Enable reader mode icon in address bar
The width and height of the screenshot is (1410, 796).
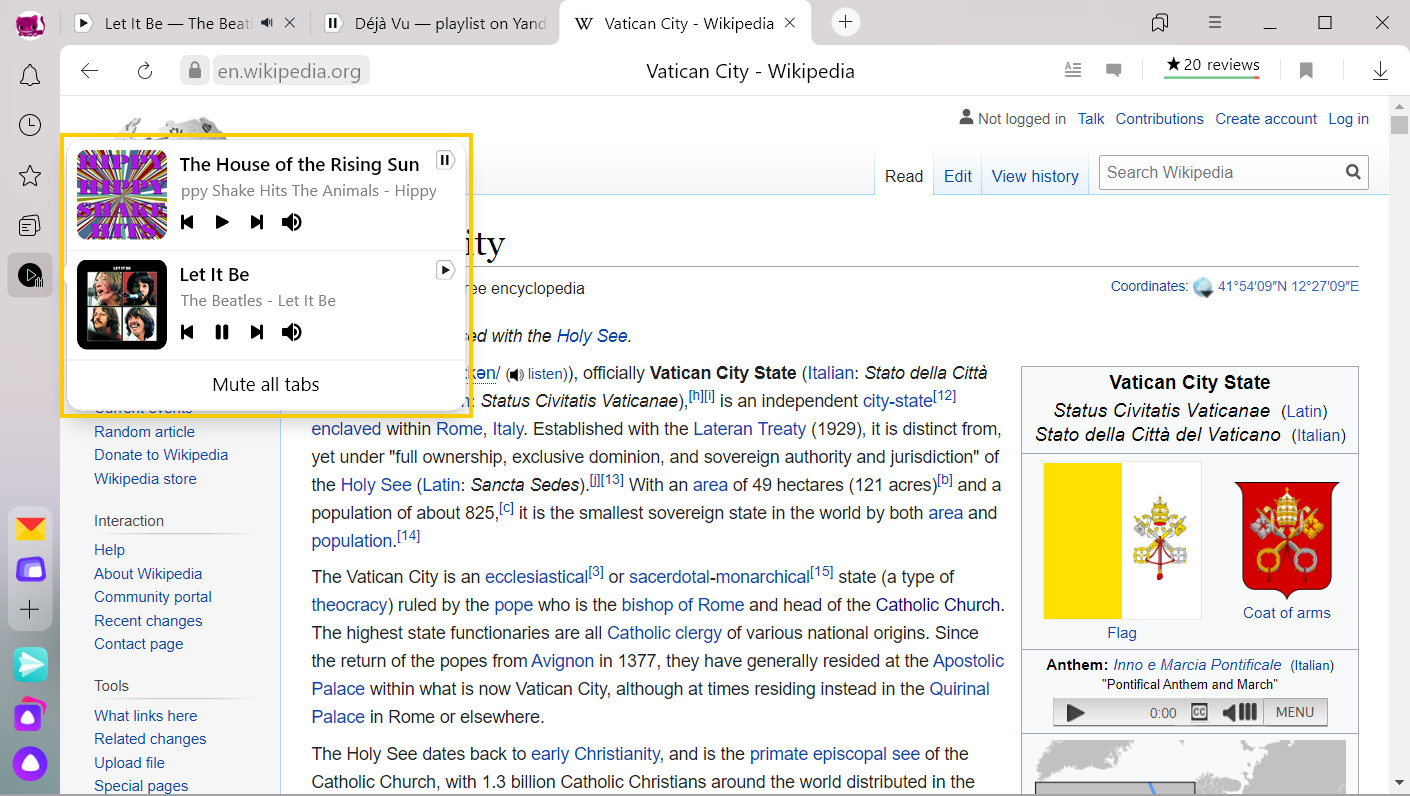pos(1073,70)
